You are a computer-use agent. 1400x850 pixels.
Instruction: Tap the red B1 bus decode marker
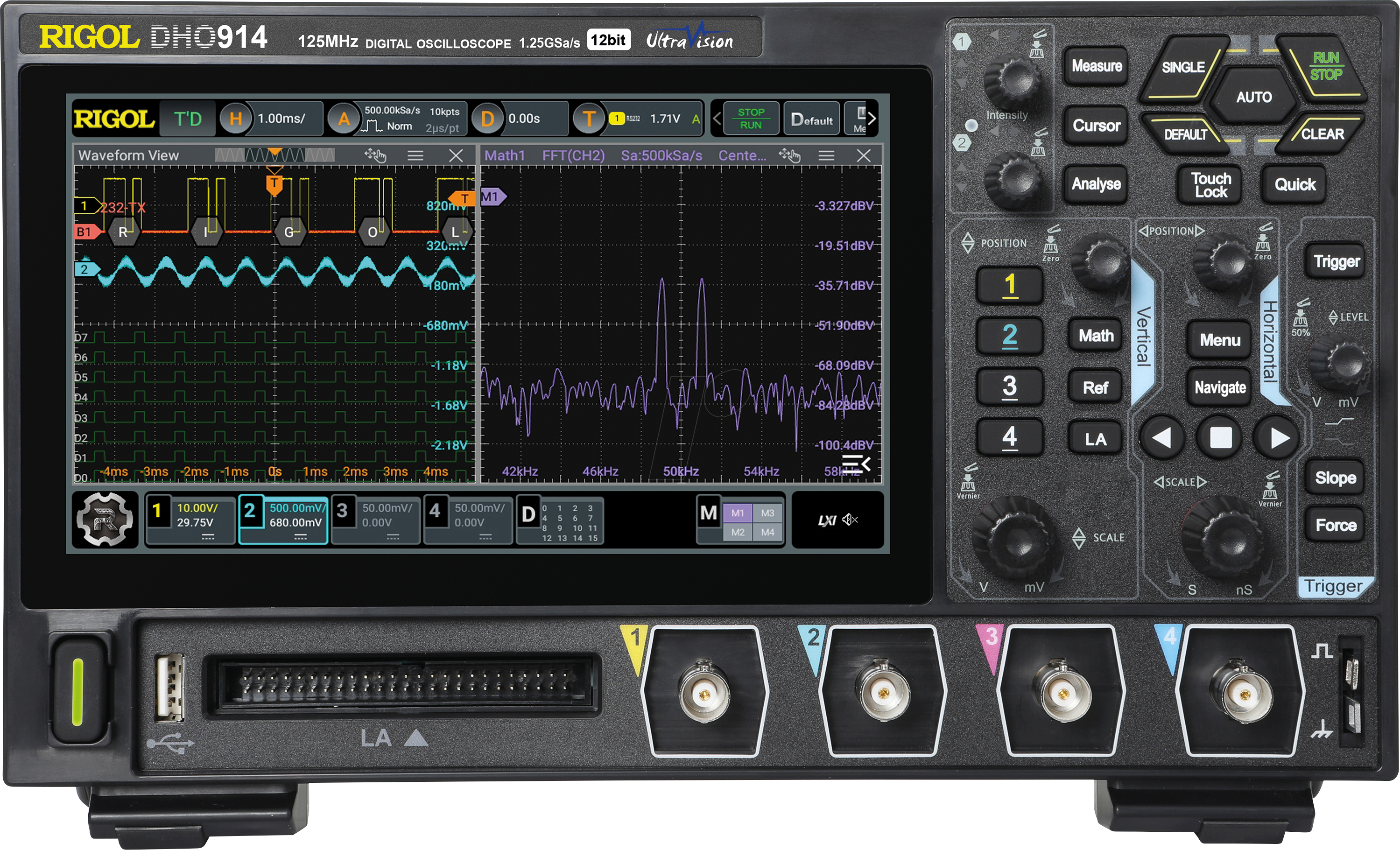click(x=88, y=232)
